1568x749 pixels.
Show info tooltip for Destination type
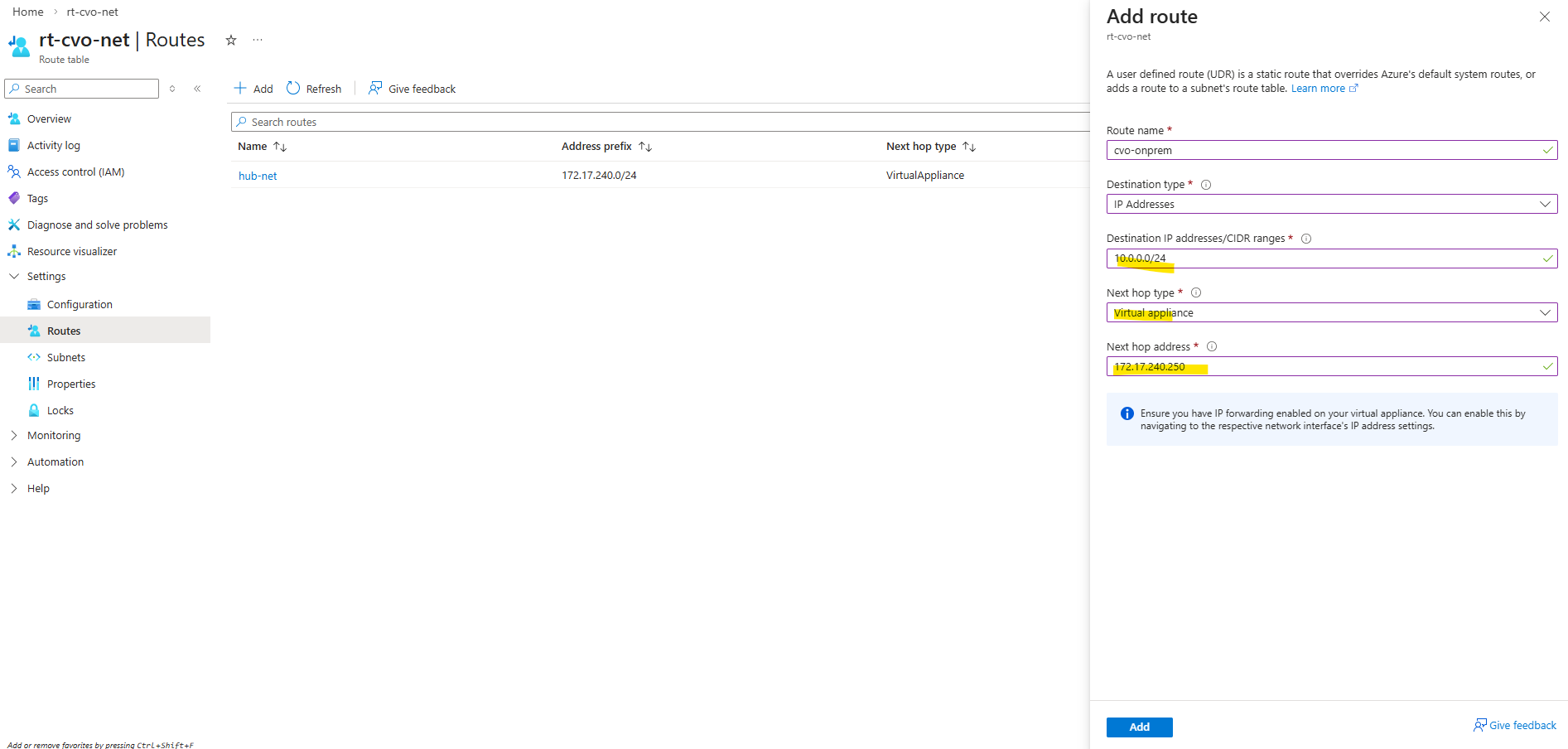(x=1206, y=185)
